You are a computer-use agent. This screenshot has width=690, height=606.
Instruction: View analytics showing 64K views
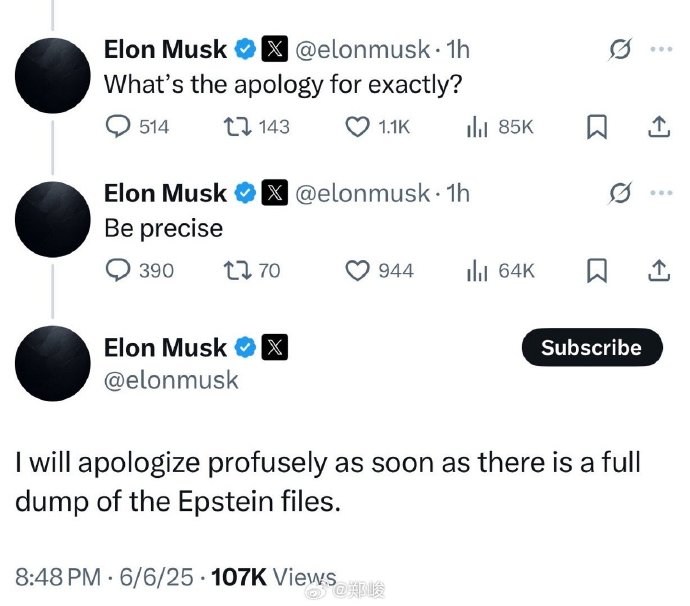click(477, 270)
